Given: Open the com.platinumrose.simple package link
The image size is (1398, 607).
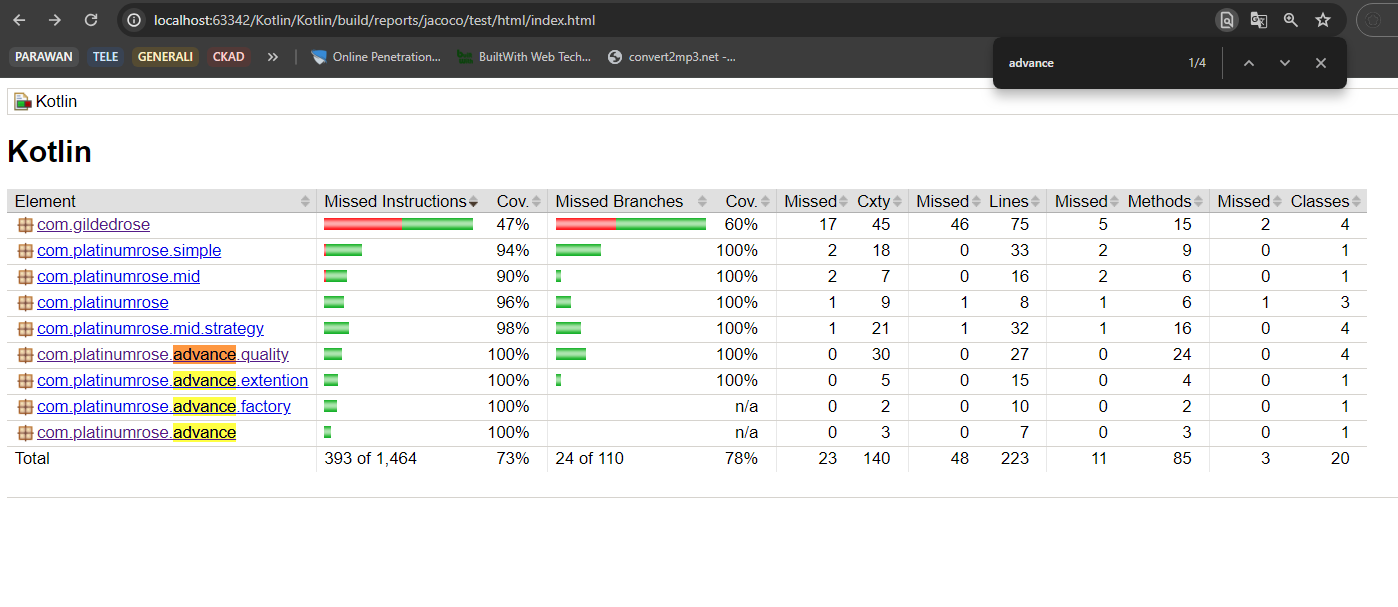Looking at the screenshot, I should coord(129,250).
